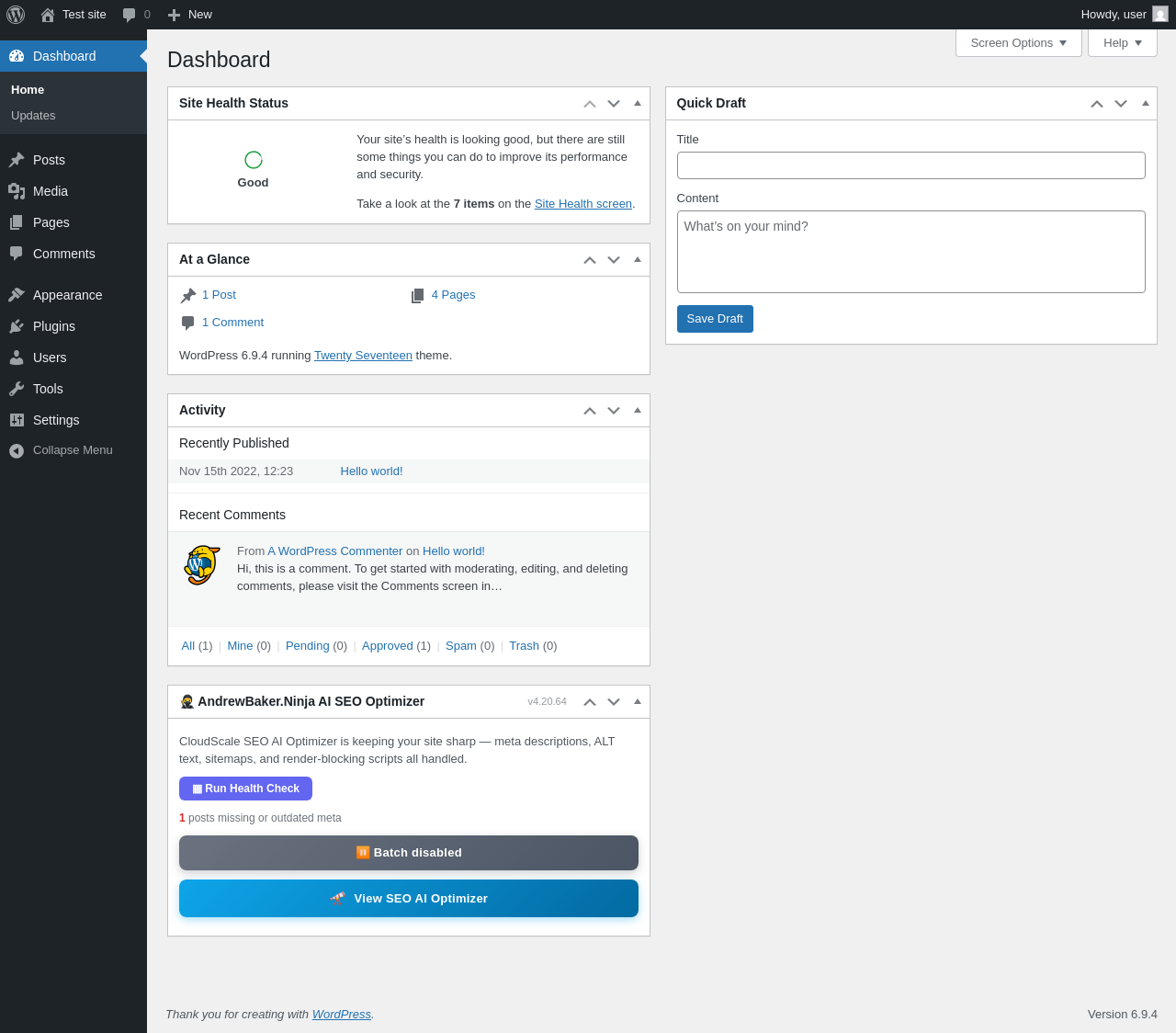This screenshot has width=1176, height=1033.
Task: Move Quick Draft widget down
Action: (x=1121, y=104)
